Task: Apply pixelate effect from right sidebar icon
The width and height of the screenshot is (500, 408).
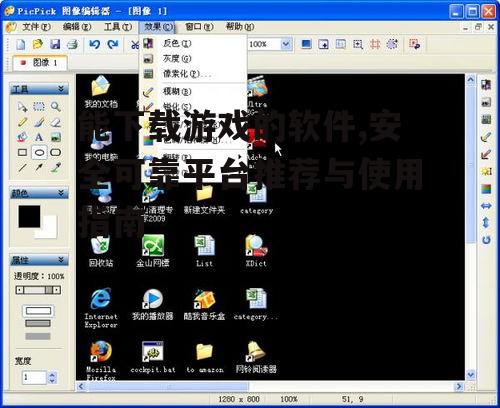Action: click(486, 119)
